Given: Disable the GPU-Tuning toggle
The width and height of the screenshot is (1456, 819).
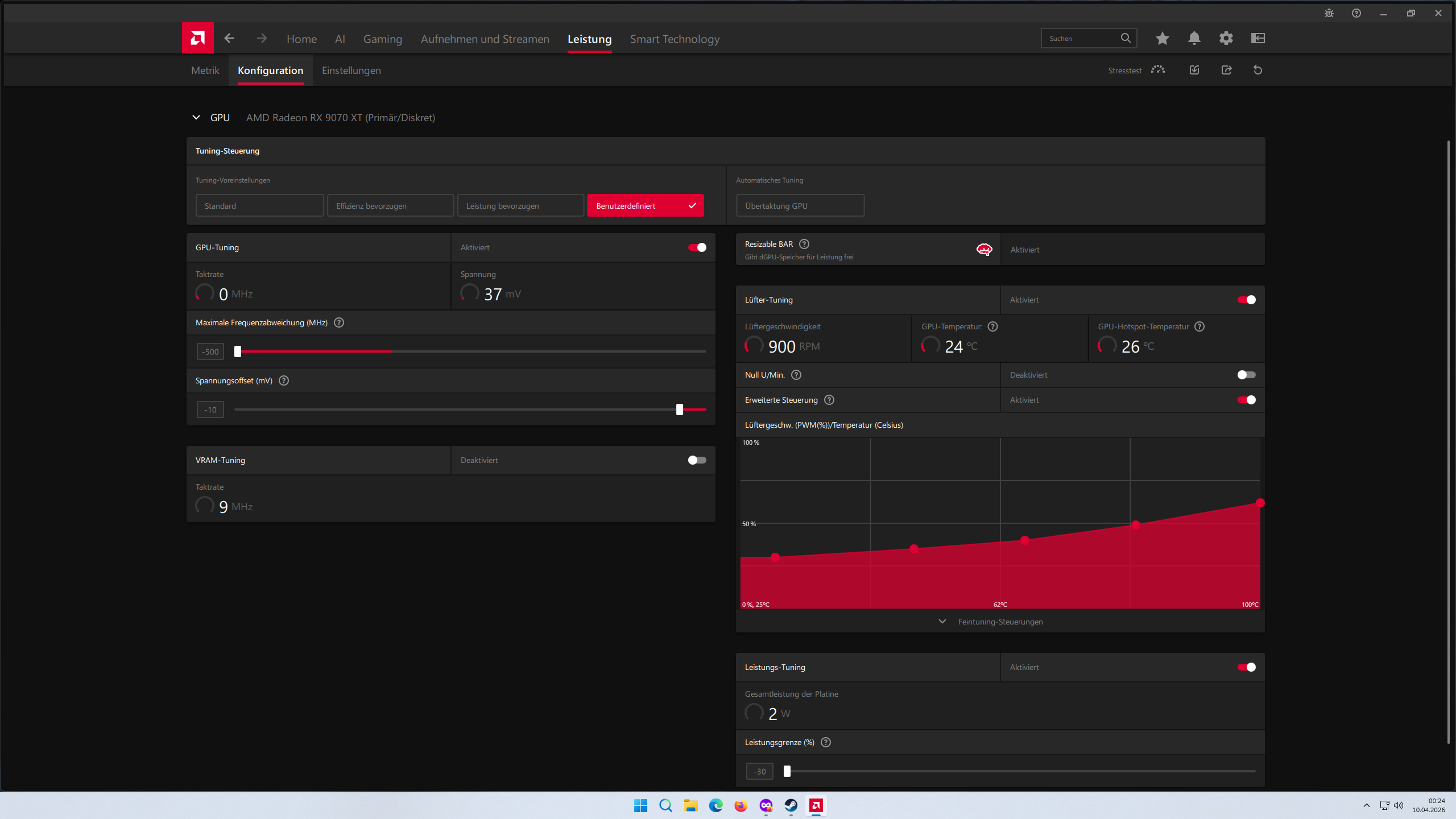Looking at the screenshot, I should tap(697, 247).
